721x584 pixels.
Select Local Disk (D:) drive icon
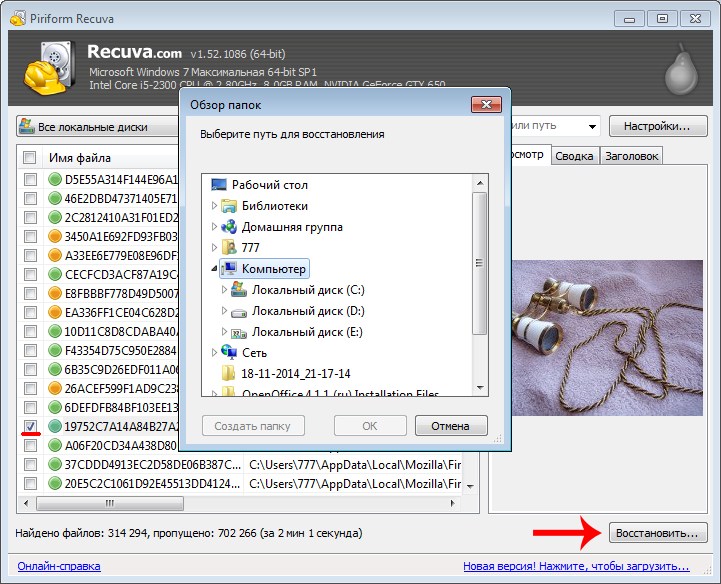click(x=239, y=311)
